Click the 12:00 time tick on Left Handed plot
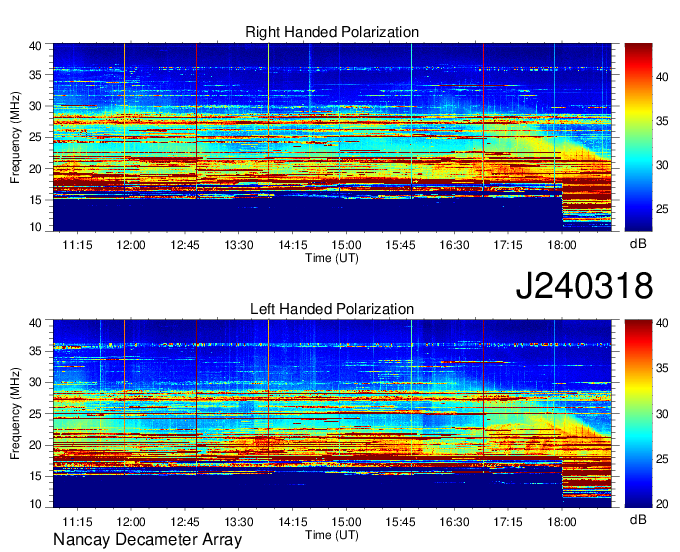The height and width of the screenshot is (552, 680). coord(131,522)
